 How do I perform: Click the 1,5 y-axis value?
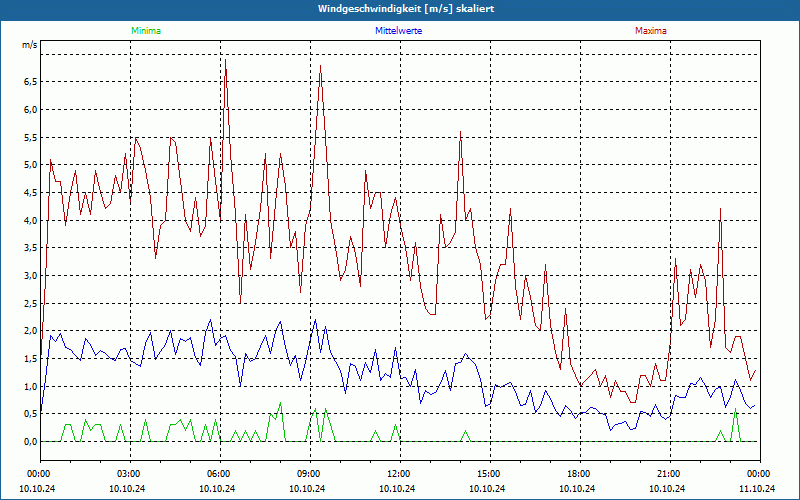point(31,359)
